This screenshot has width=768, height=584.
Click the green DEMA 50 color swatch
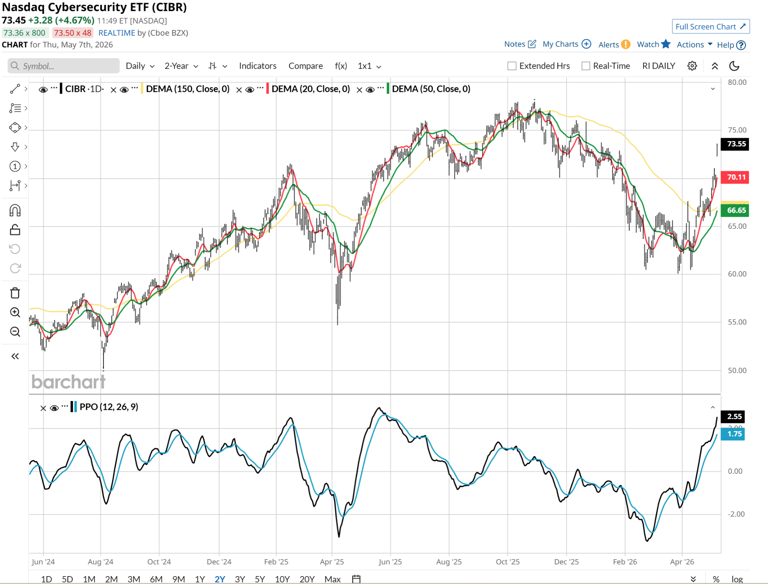point(388,89)
